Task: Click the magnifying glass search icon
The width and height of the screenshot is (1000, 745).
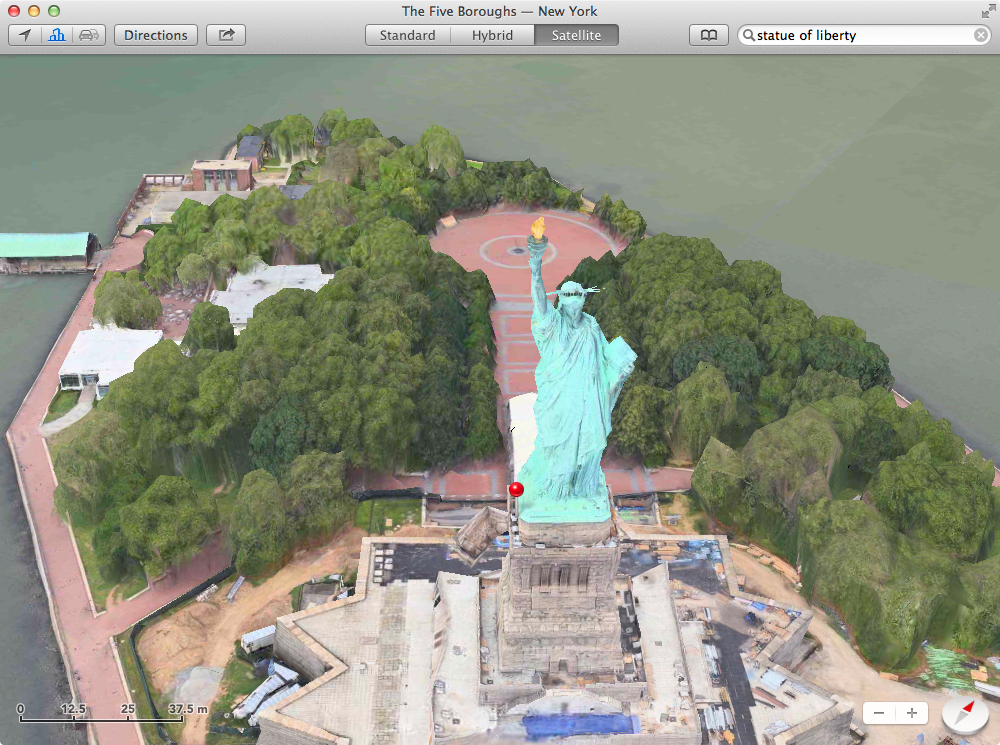Action: click(x=749, y=35)
